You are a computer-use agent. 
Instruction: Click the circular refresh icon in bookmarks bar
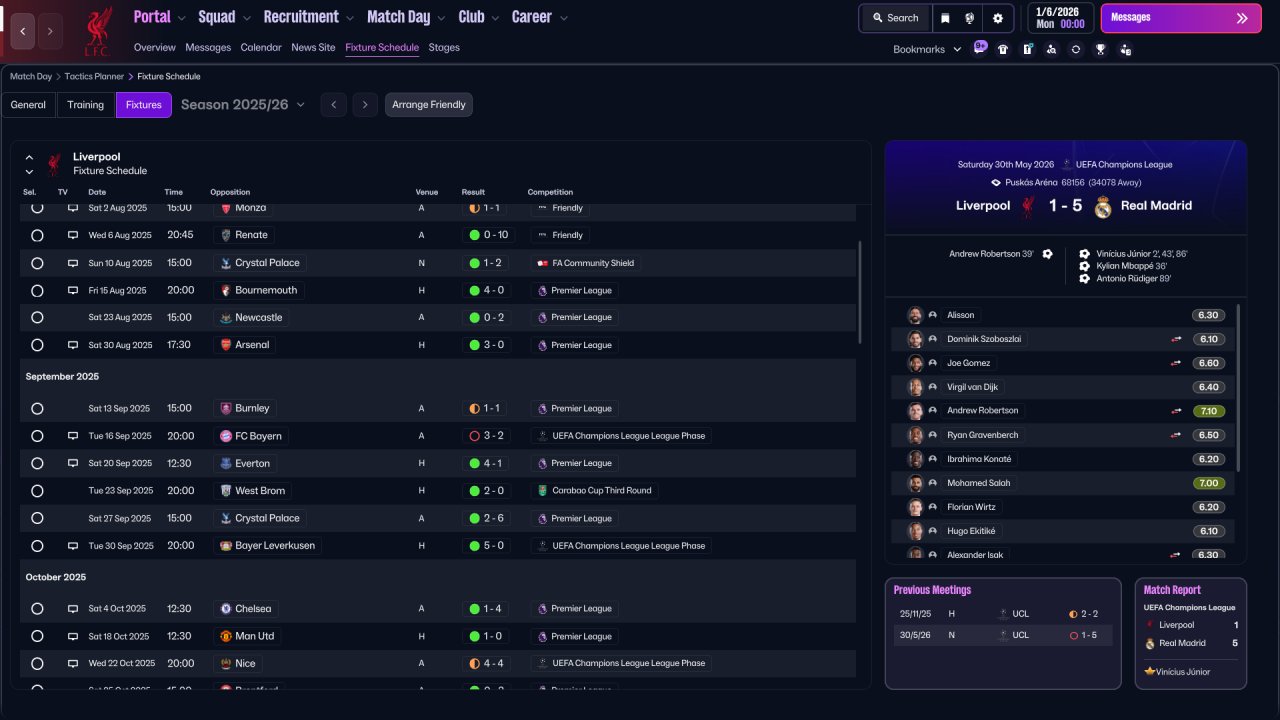point(1076,49)
